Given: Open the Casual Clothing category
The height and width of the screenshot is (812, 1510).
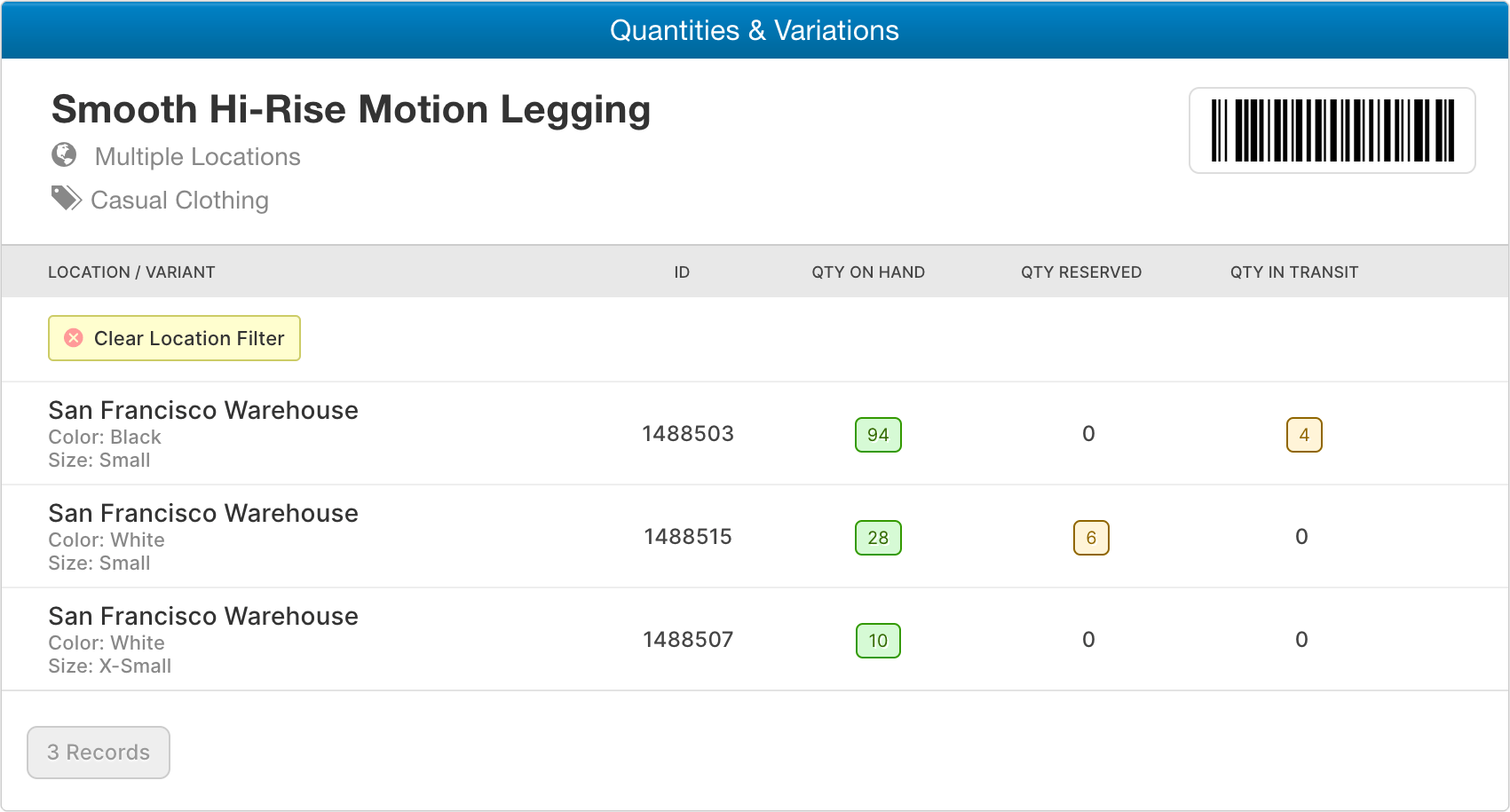Looking at the screenshot, I should point(179,201).
